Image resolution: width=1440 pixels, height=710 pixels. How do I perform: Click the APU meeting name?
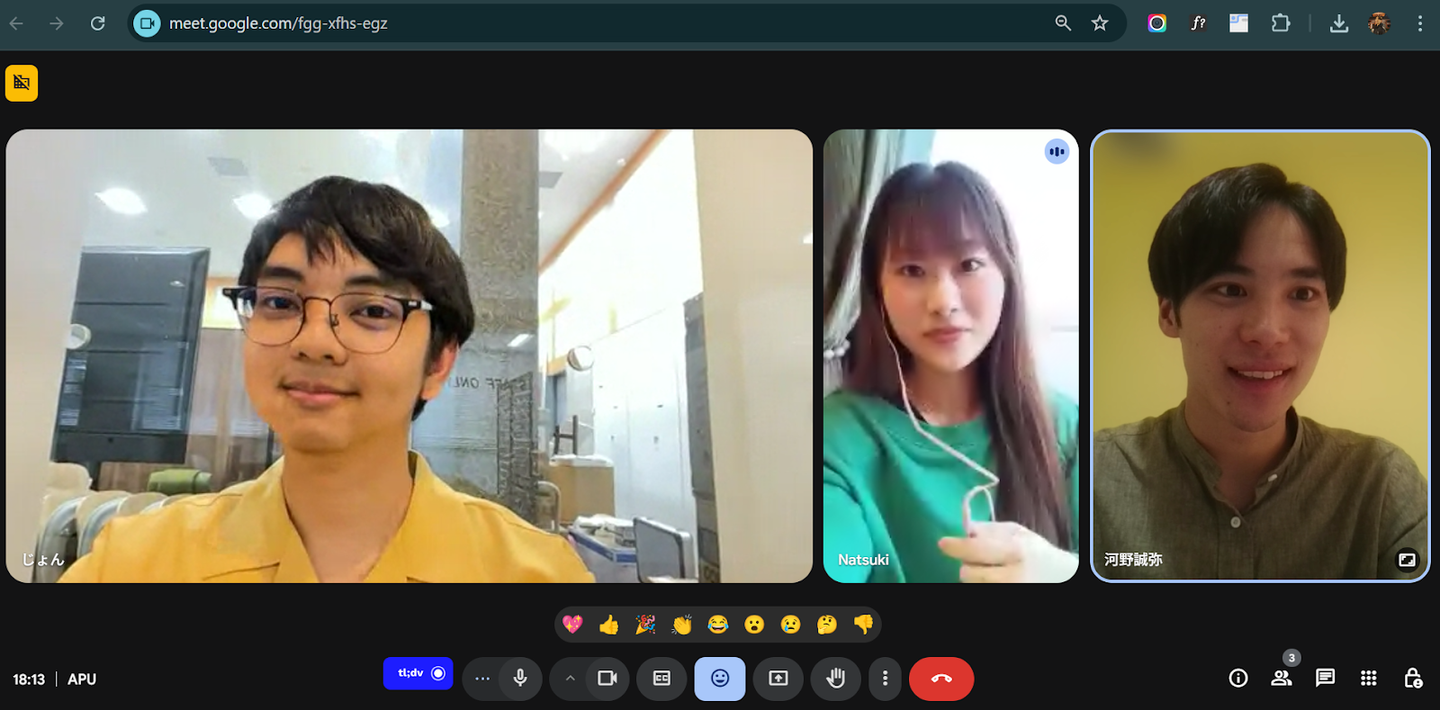pos(82,679)
